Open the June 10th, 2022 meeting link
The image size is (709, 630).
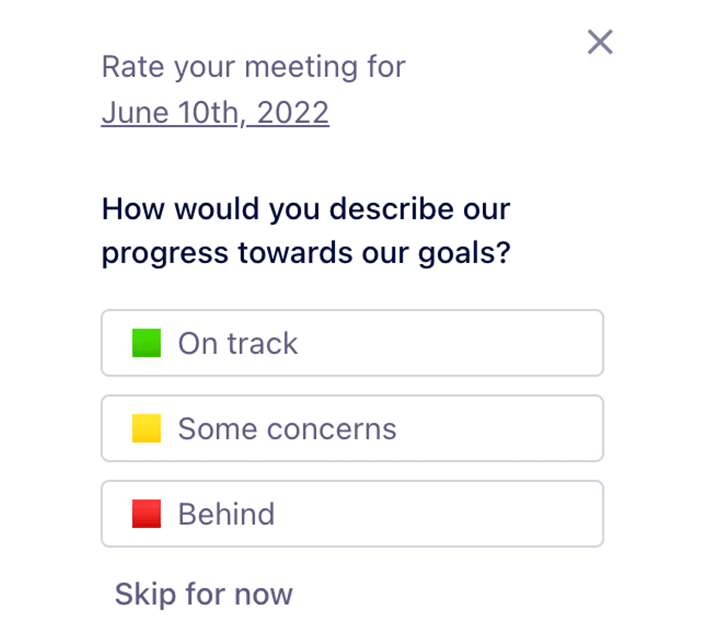tap(215, 112)
